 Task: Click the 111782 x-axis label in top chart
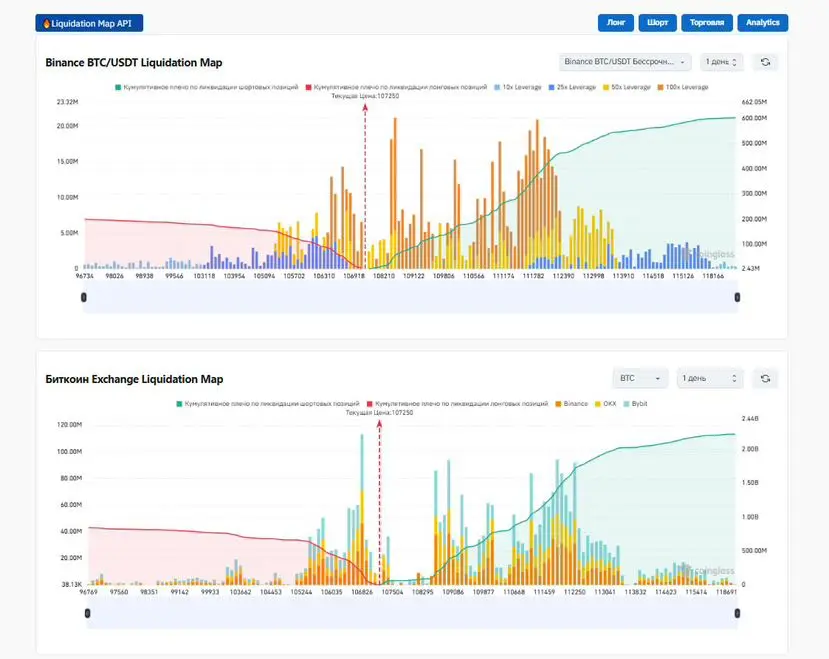point(533,276)
